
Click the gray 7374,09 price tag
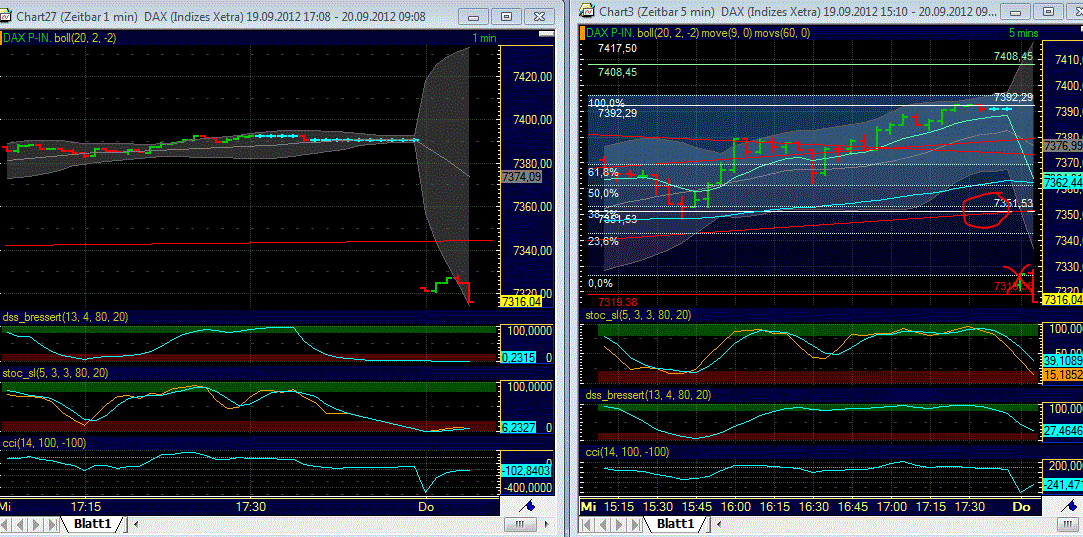pyautogui.click(x=521, y=178)
